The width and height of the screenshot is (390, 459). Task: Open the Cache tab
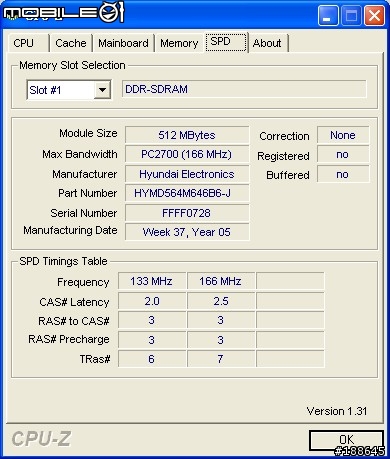[71, 43]
